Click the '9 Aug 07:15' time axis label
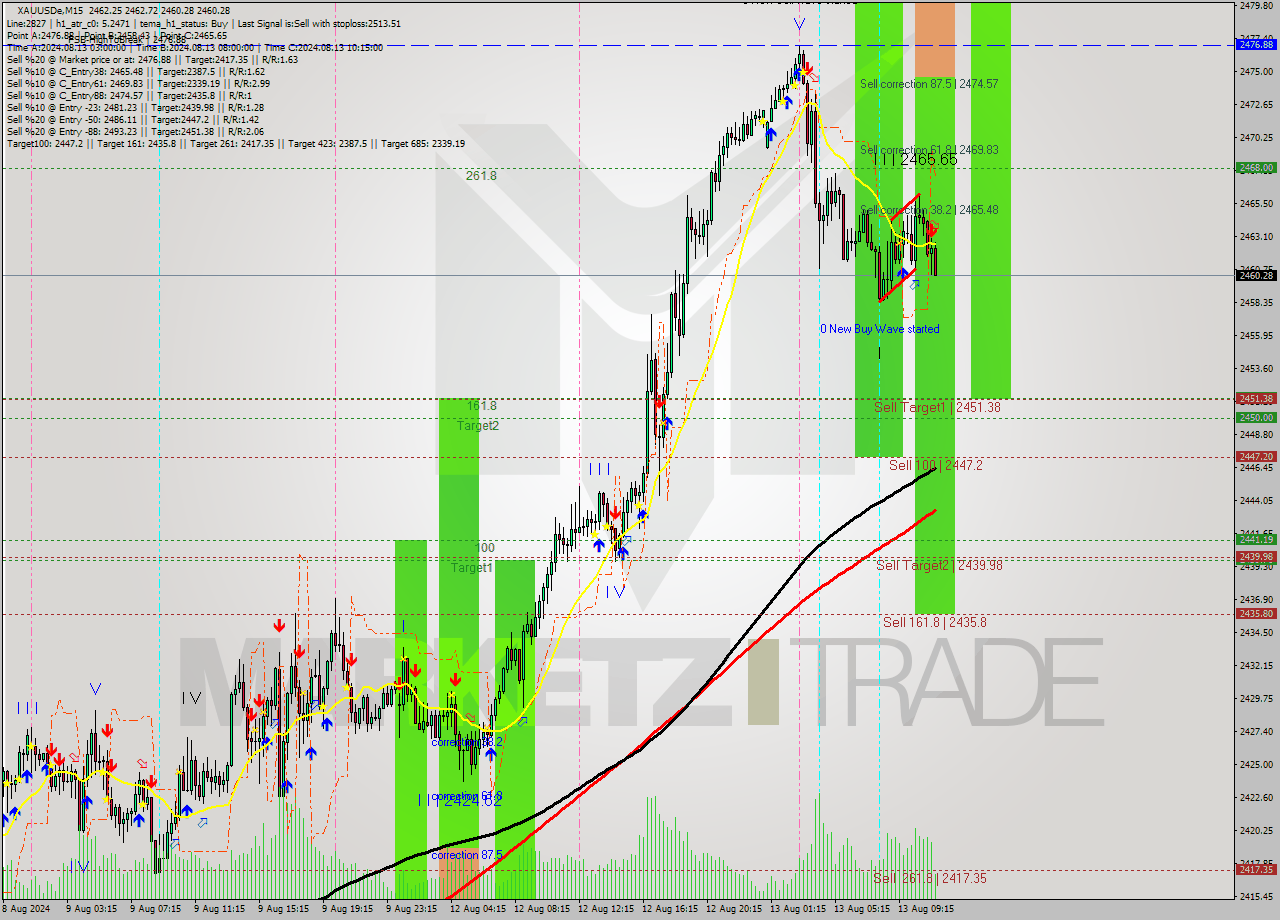 pos(155,909)
